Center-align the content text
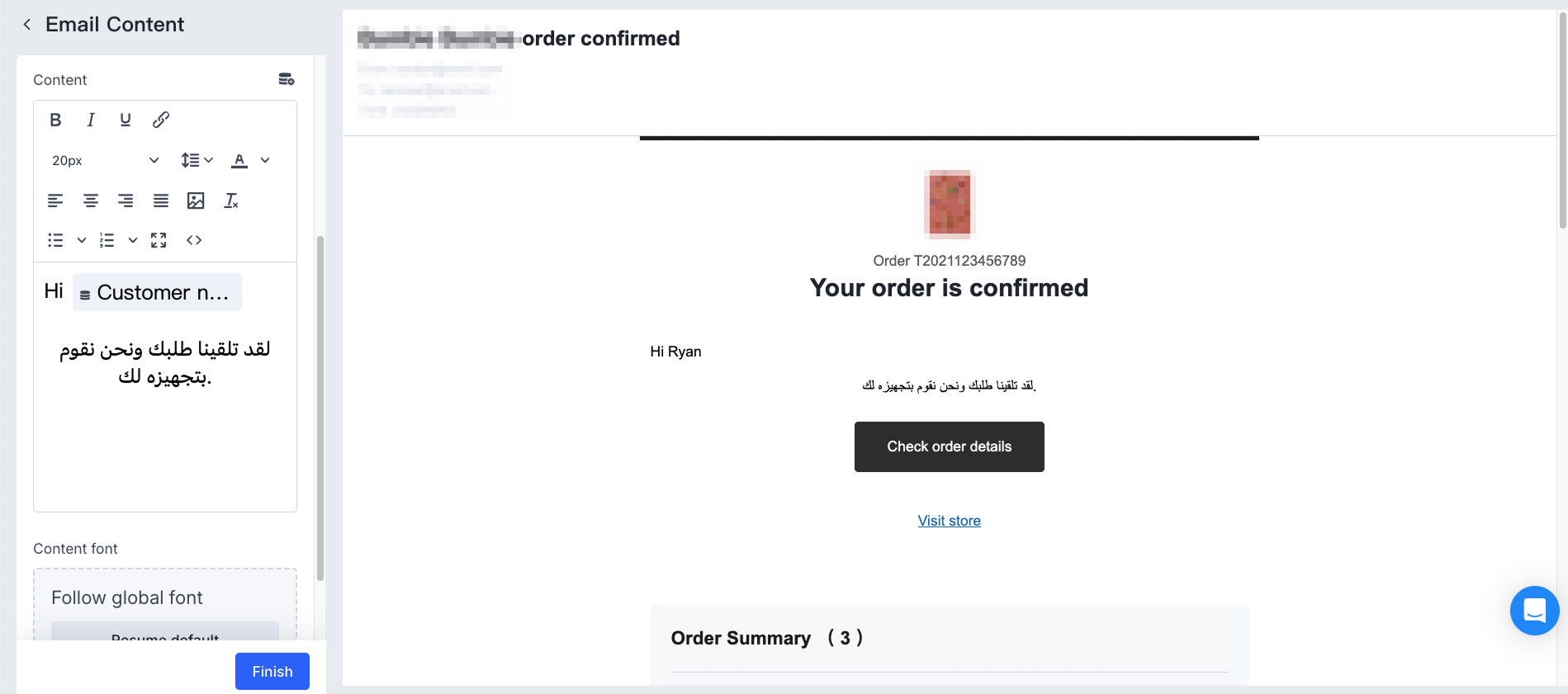The image size is (1568, 694). [x=91, y=201]
